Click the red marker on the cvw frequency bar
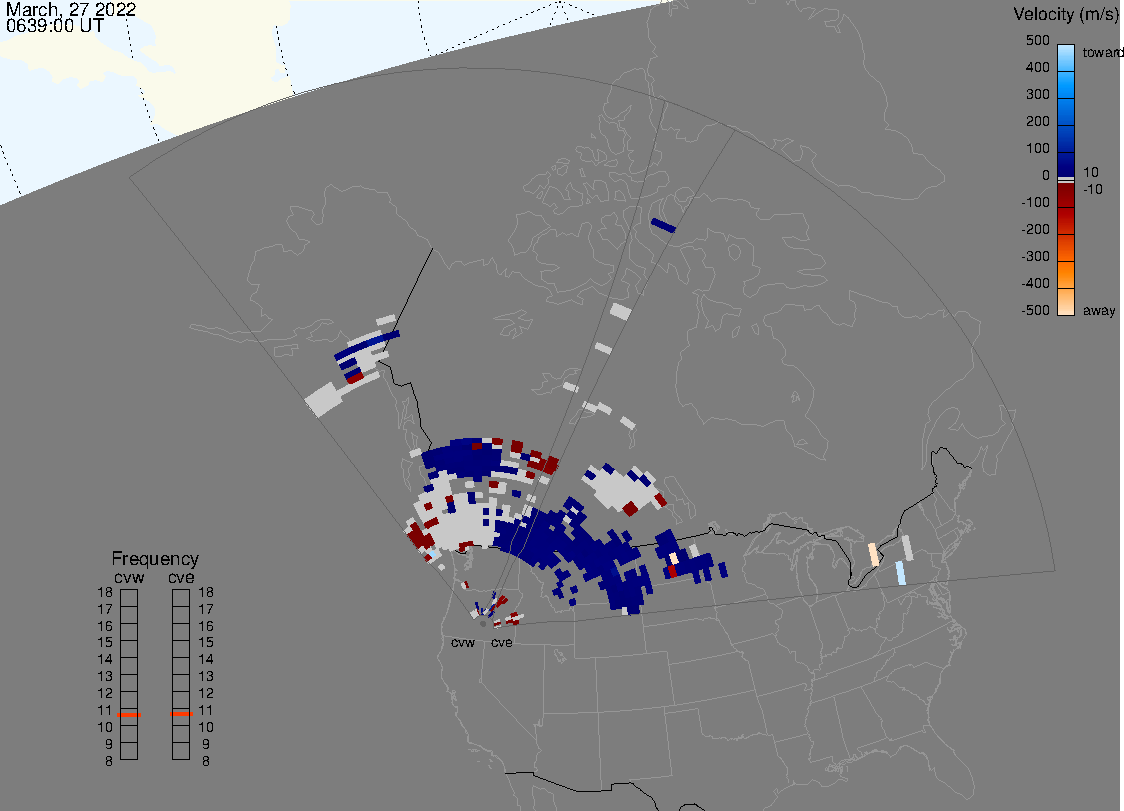Viewport: 1124px width, 811px height. [x=129, y=715]
